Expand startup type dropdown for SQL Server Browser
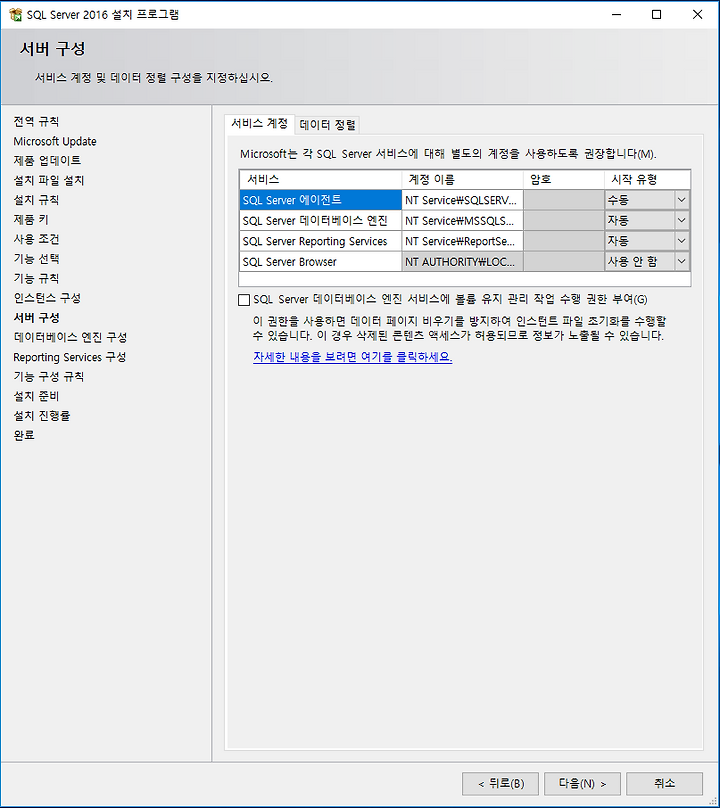The width and height of the screenshot is (720, 808). point(681,262)
